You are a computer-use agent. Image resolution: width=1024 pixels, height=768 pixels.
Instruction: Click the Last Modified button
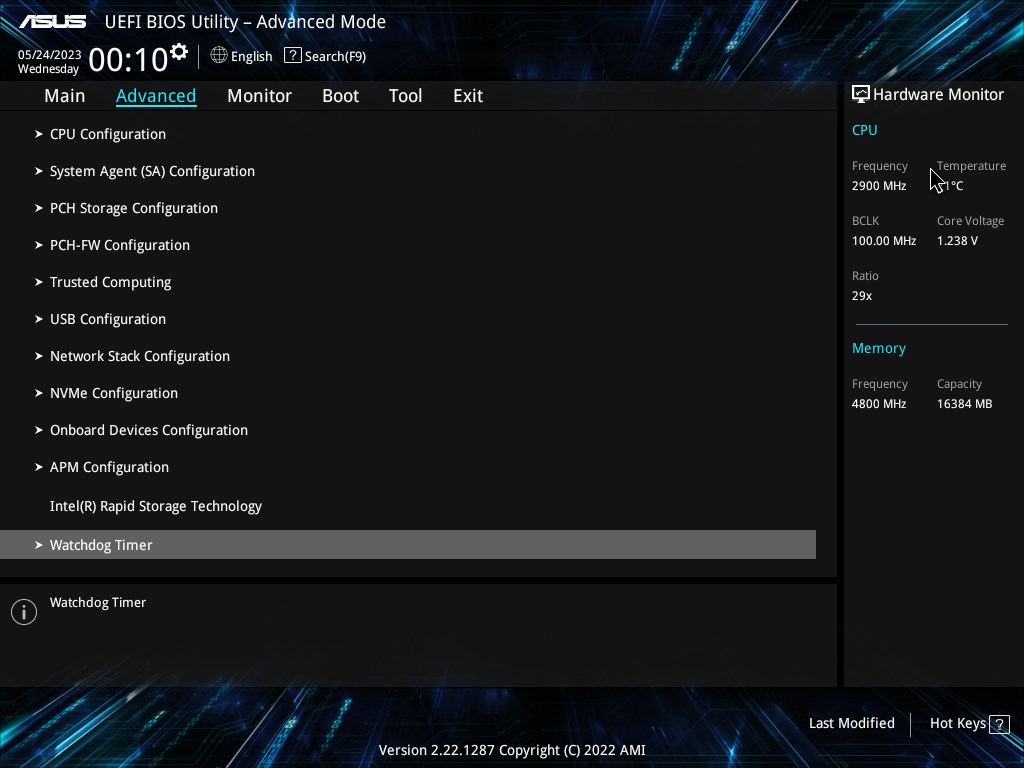852,723
